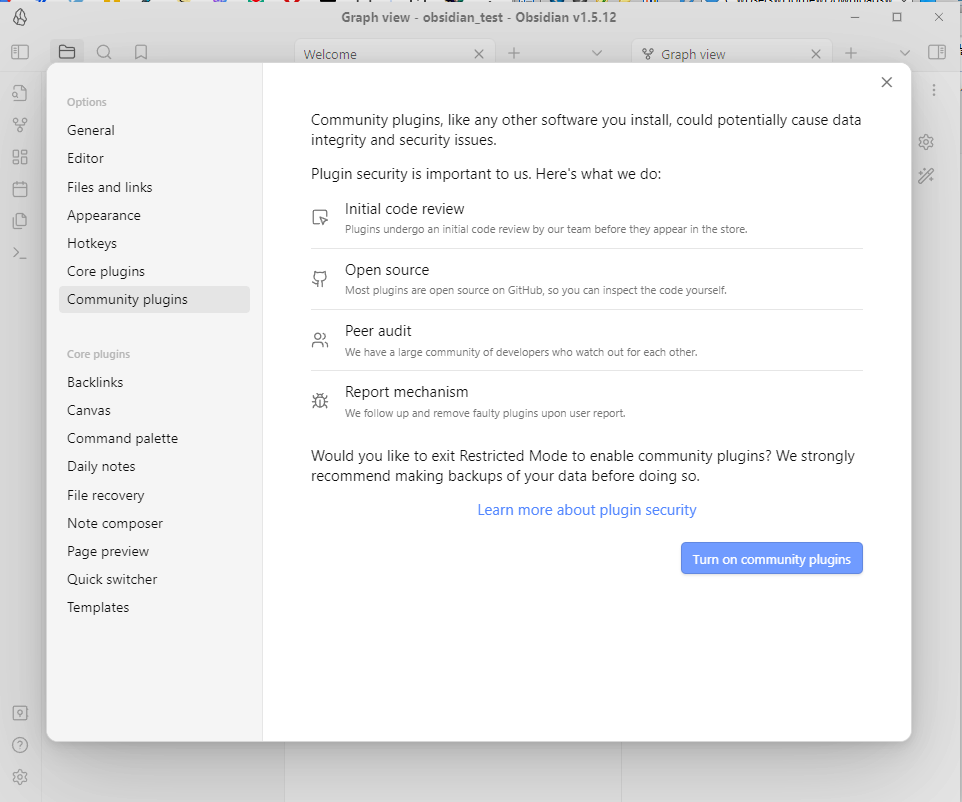Switch to the Graph view tab
This screenshot has height=802, width=962.
click(x=732, y=54)
